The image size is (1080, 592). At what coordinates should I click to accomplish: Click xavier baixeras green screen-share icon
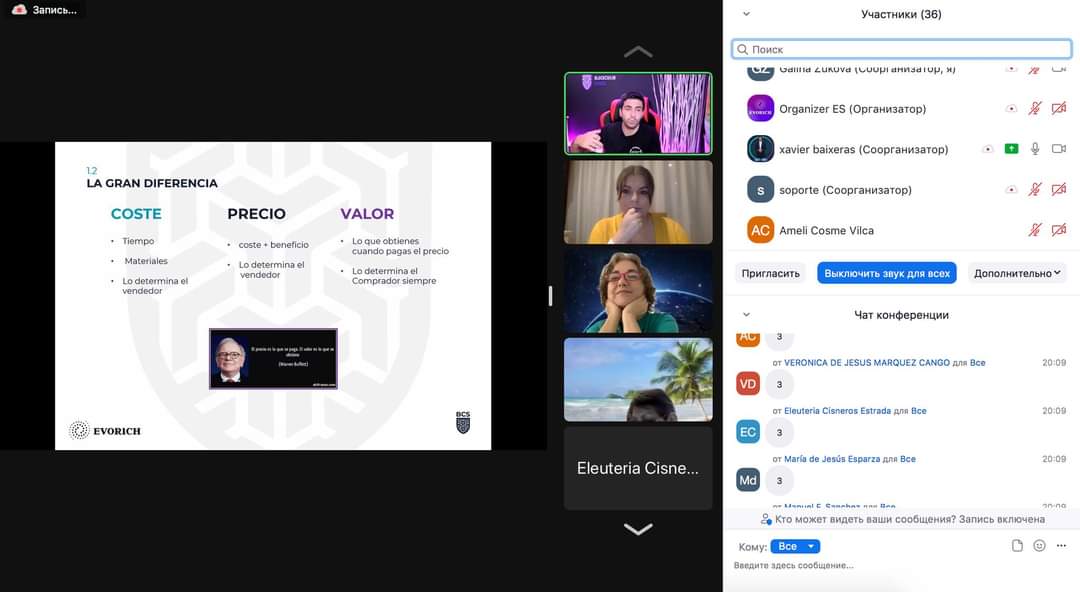point(1011,148)
